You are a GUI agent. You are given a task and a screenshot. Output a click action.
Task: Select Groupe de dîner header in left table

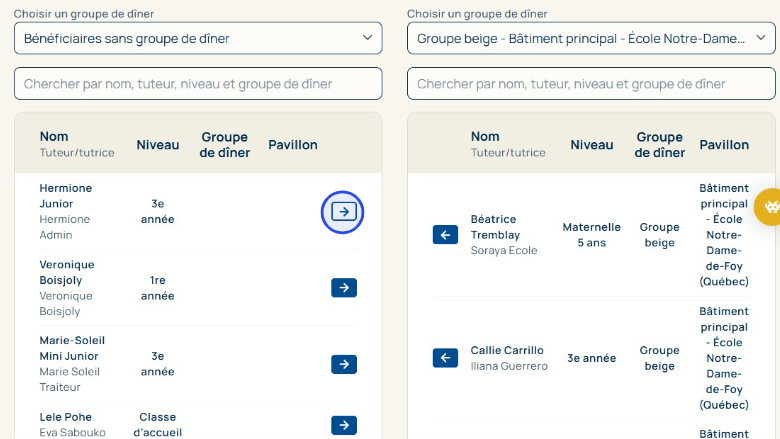tap(225, 145)
